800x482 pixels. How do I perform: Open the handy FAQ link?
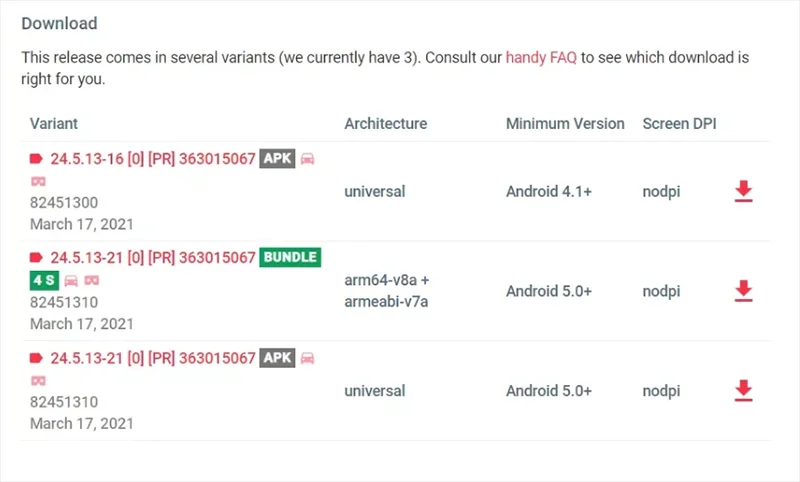[541, 57]
